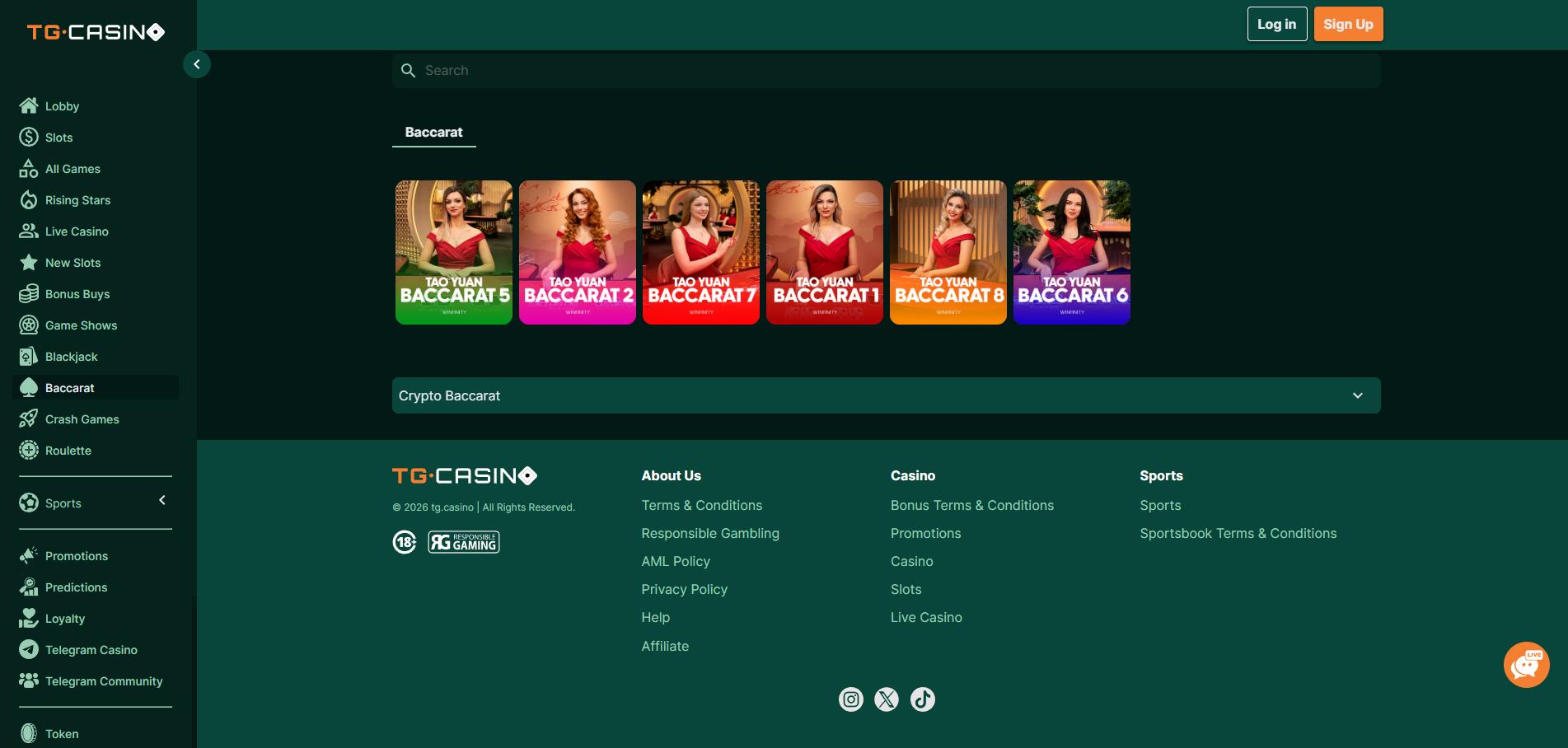The image size is (1568, 748).
Task: Click the Predictions icon in sidebar
Action: (x=29, y=587)
